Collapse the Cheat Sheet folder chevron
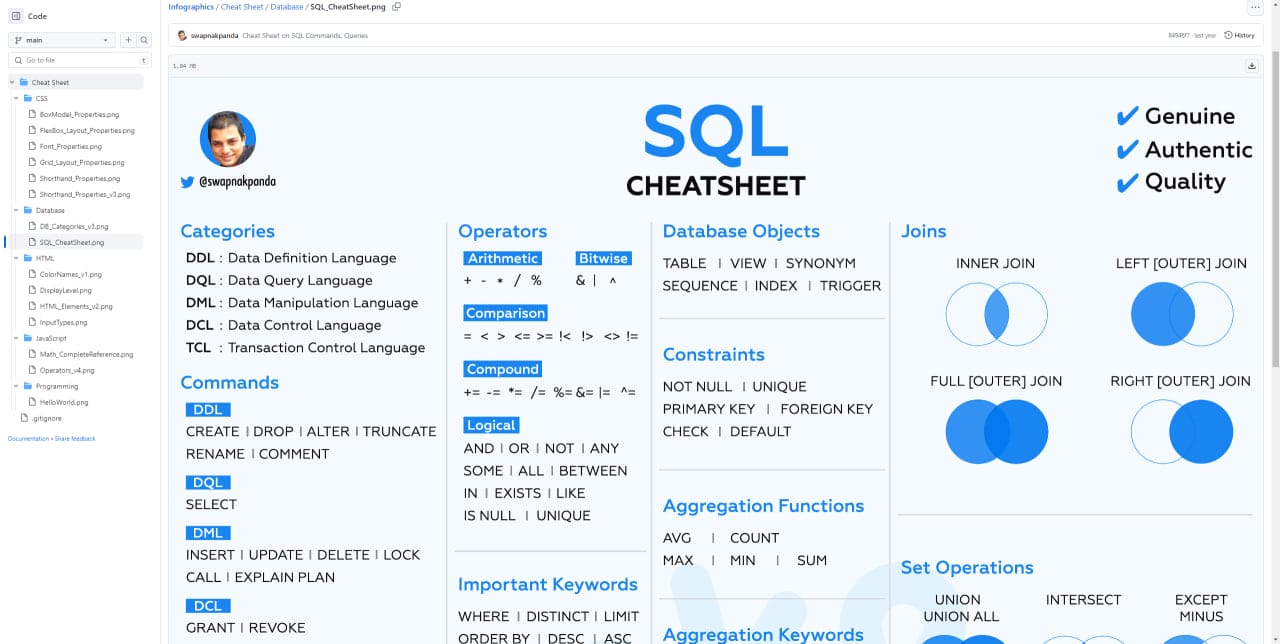Image resolution: width=1280 pixels, height=644 pixels. coord(12,82)
